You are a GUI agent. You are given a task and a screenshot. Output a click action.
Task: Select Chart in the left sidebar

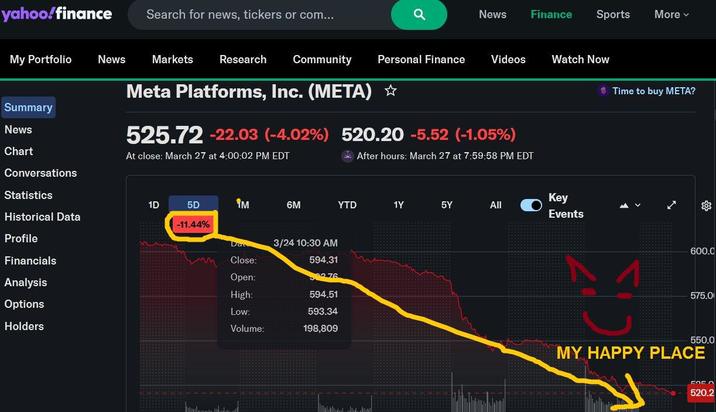[19, 151]
